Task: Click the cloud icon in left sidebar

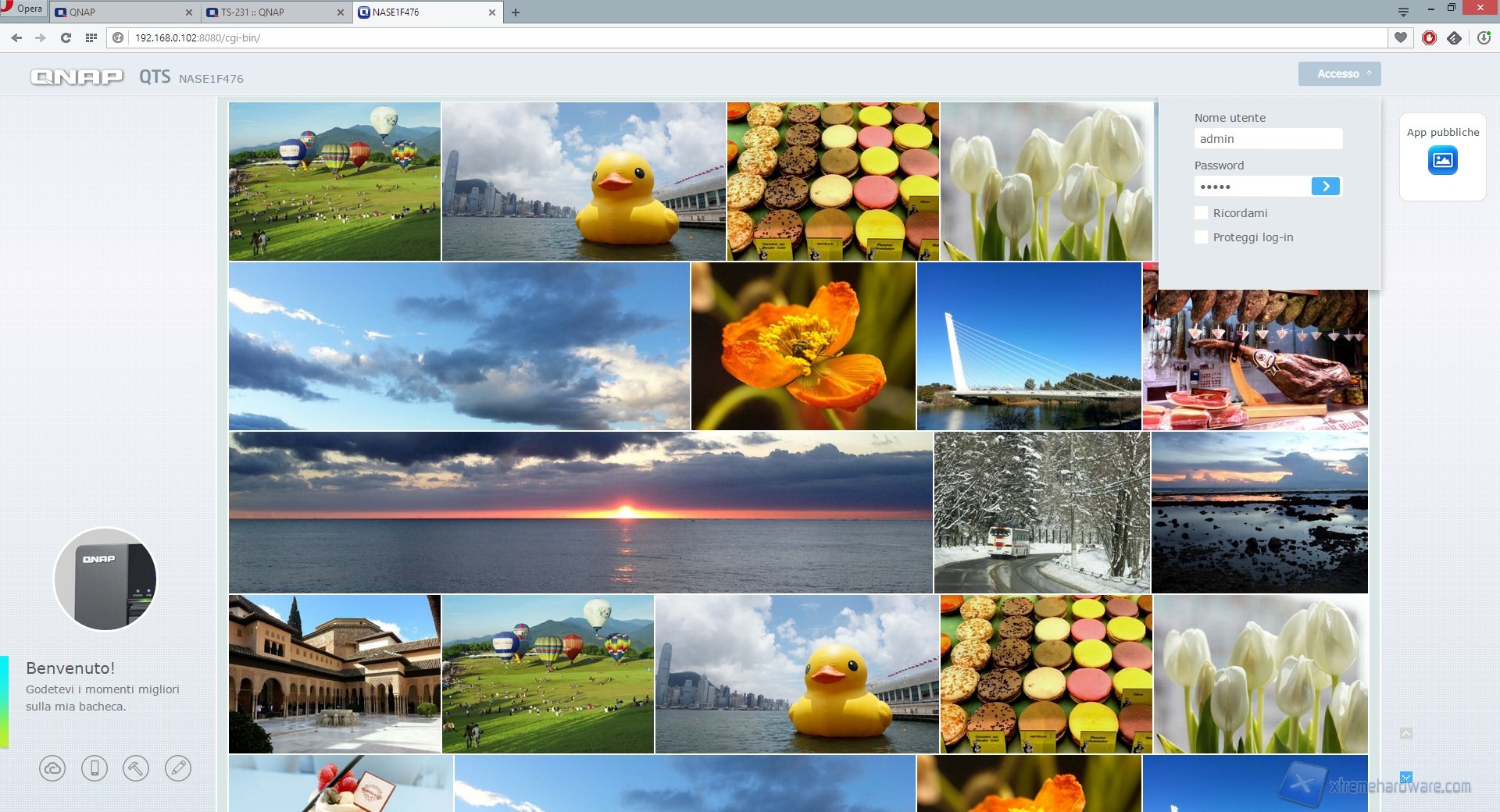Action: coord(52,768)
